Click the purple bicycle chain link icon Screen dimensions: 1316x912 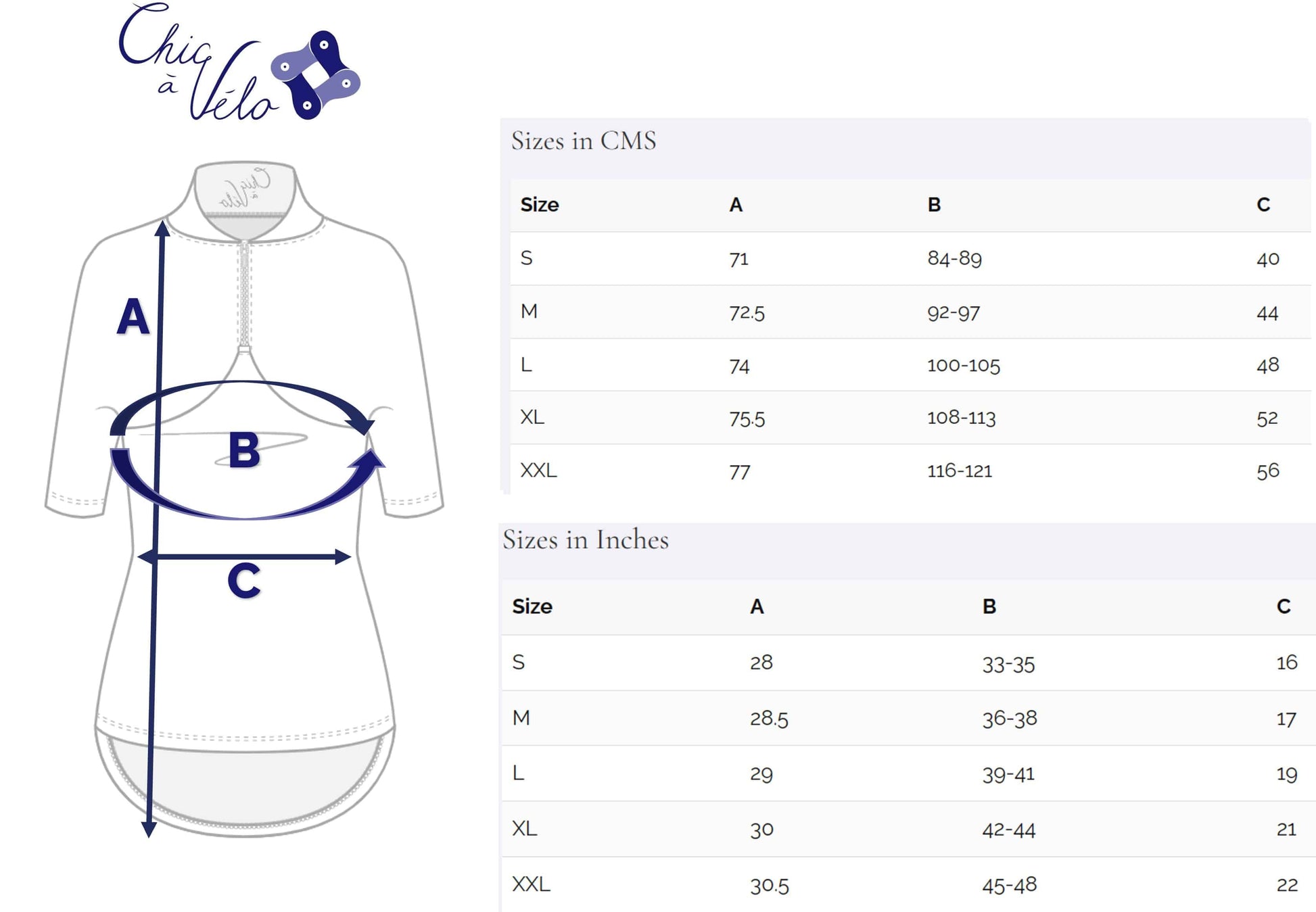(x=316, y=74)
